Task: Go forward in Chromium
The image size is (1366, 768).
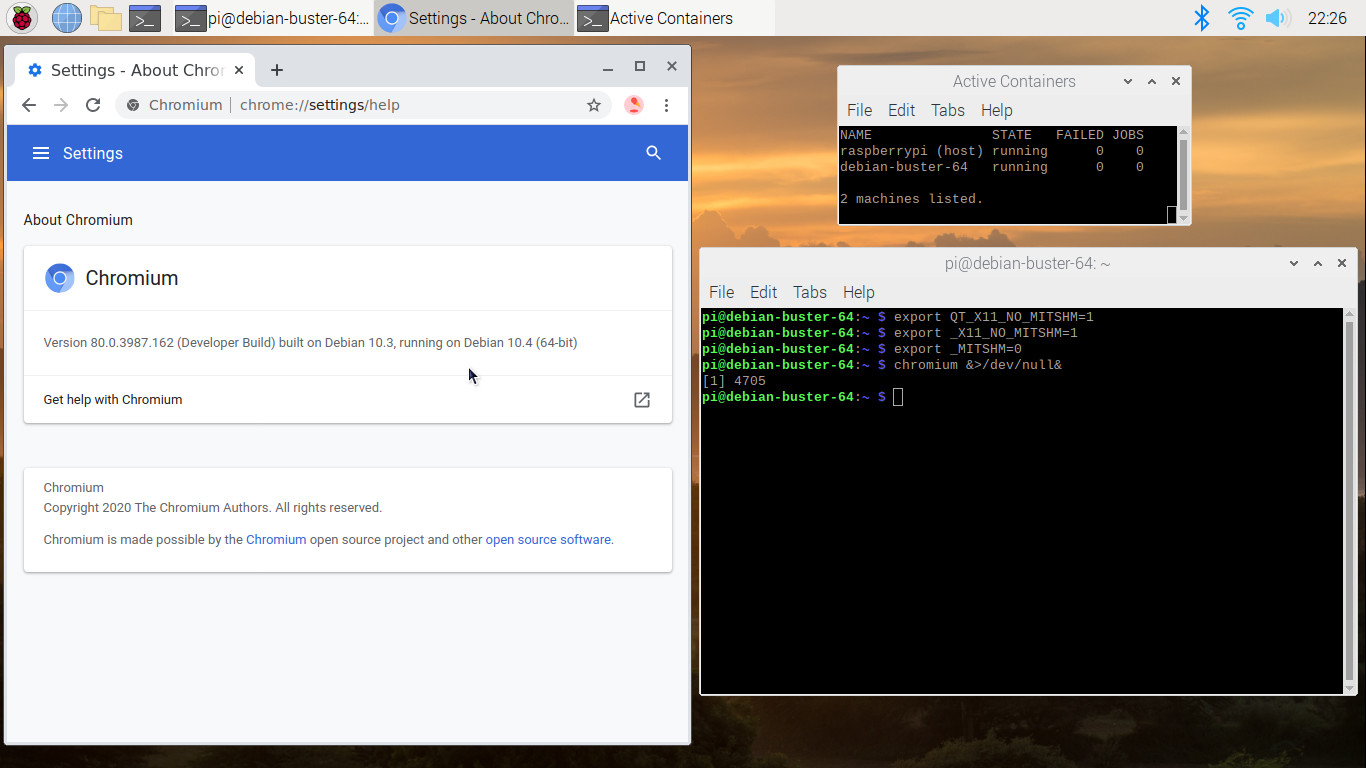Action: pos(61,105)
